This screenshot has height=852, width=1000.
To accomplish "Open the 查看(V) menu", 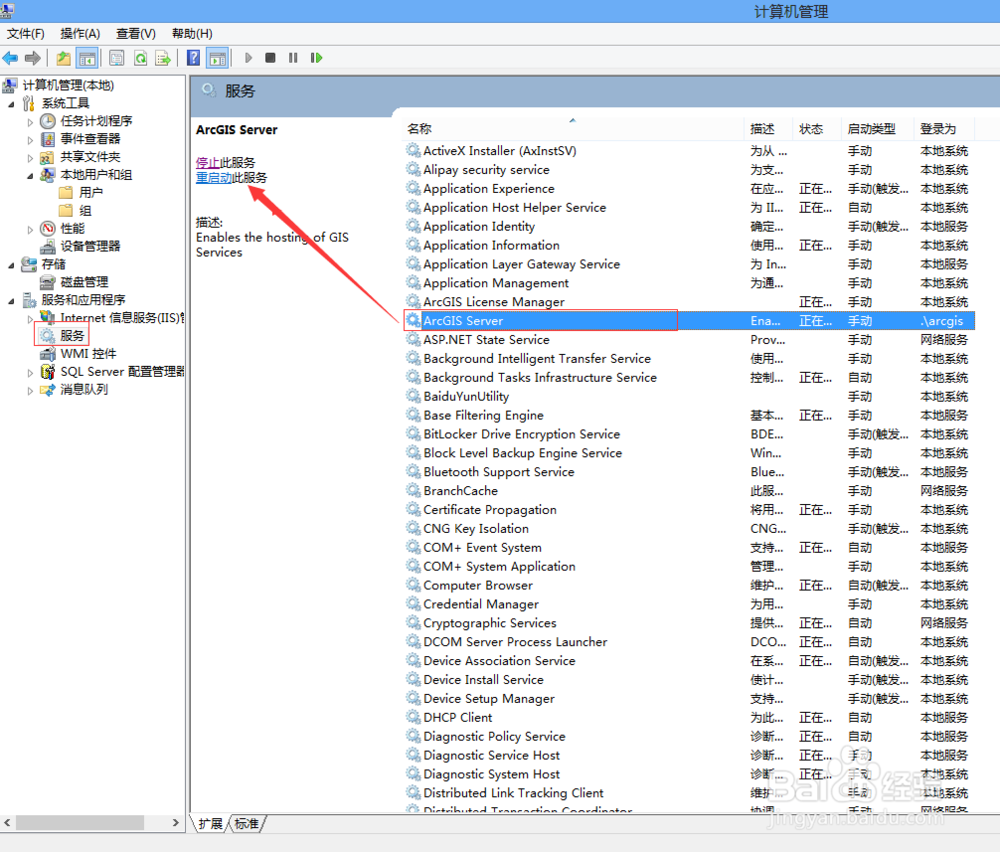I will coord(136,34).
